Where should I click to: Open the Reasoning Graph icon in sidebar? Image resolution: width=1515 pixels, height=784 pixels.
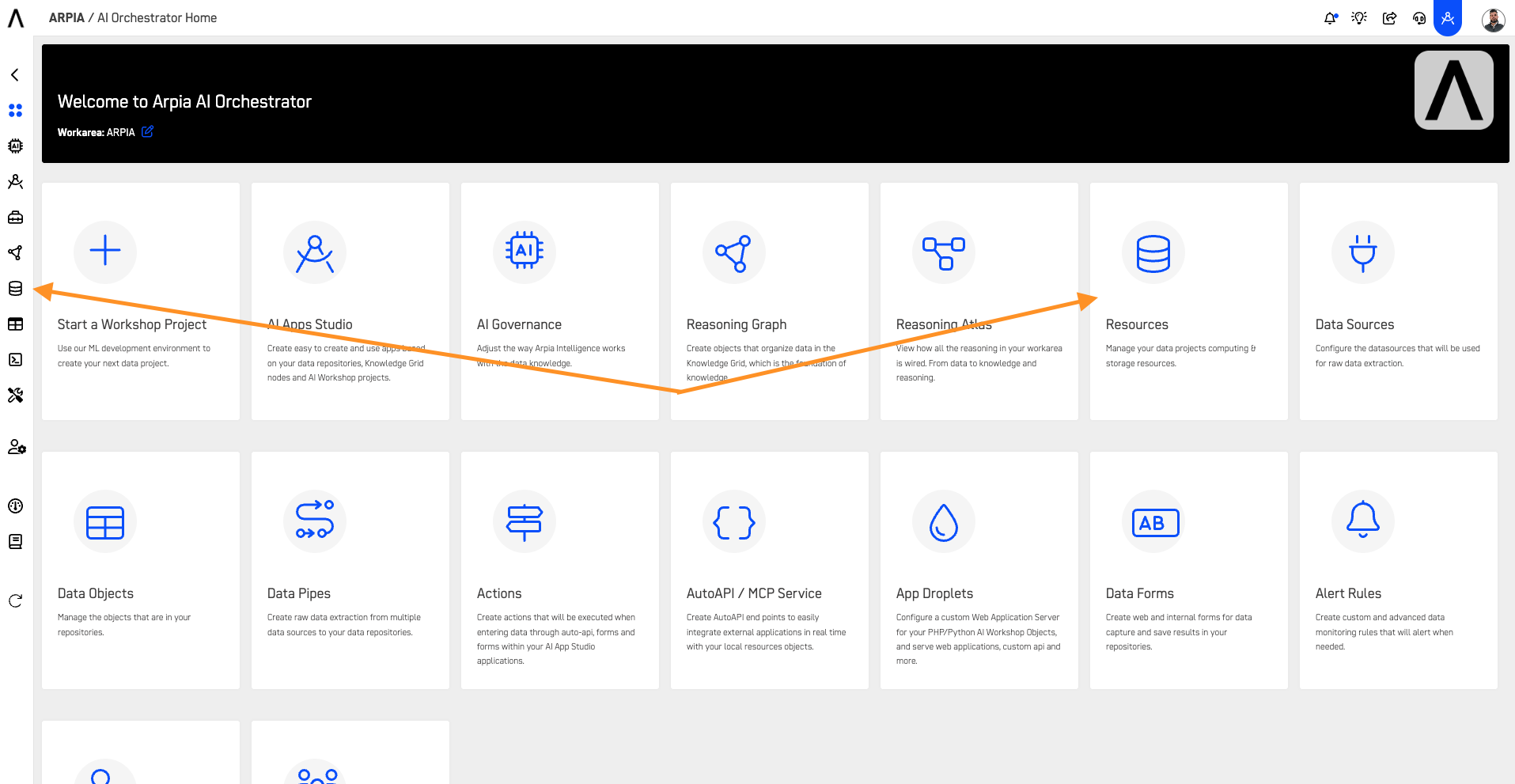pyautogui.click(x=15, y=253)
